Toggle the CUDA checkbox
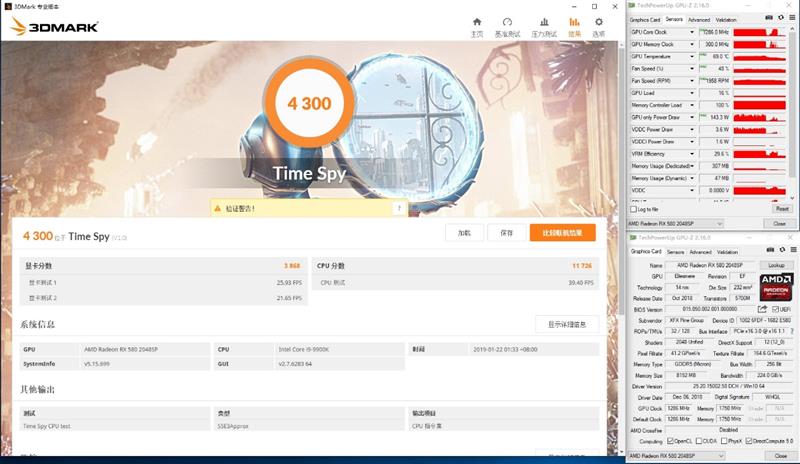The width and height of the screenshot is (800, 464). 698,441
